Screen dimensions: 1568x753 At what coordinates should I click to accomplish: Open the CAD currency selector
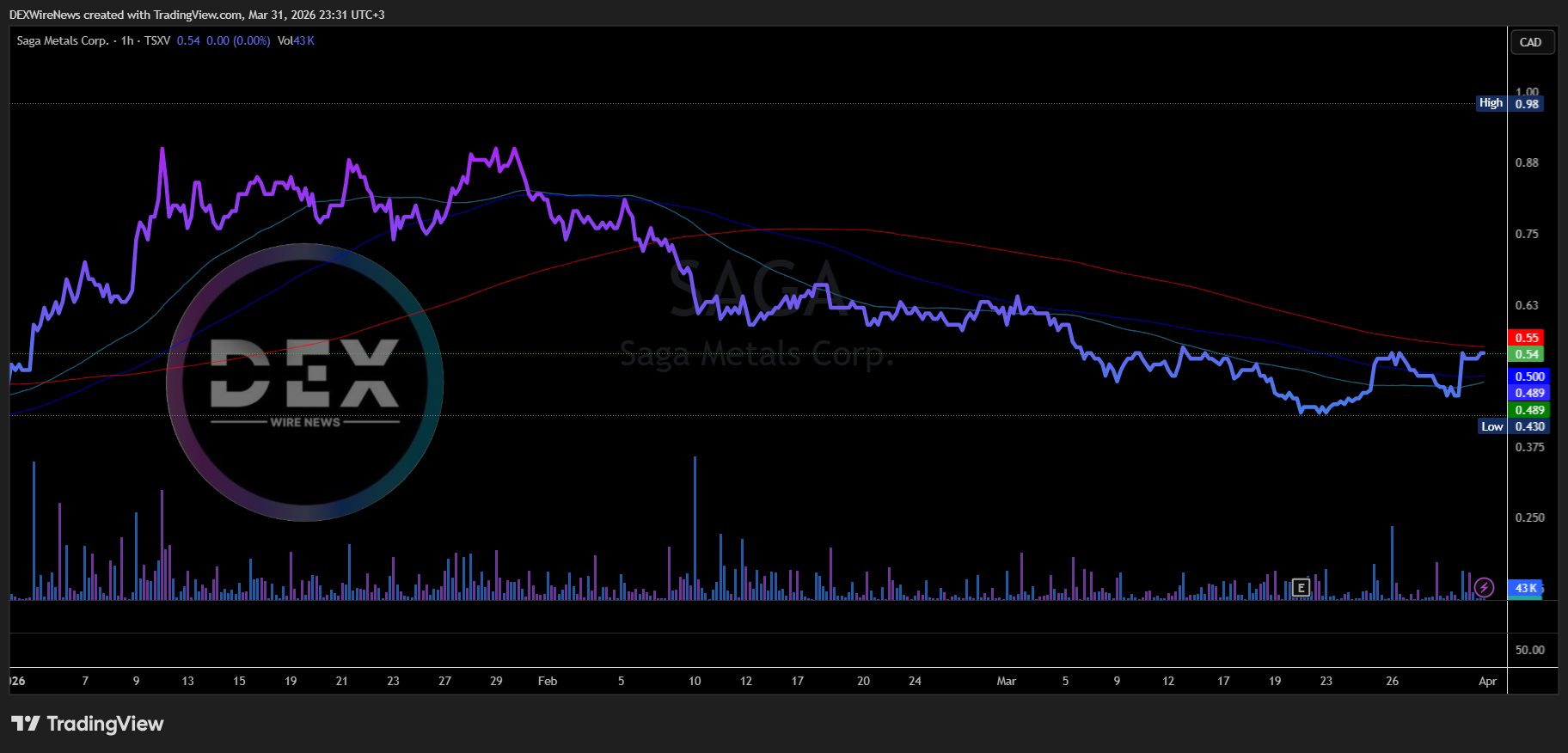[1530, 42]
